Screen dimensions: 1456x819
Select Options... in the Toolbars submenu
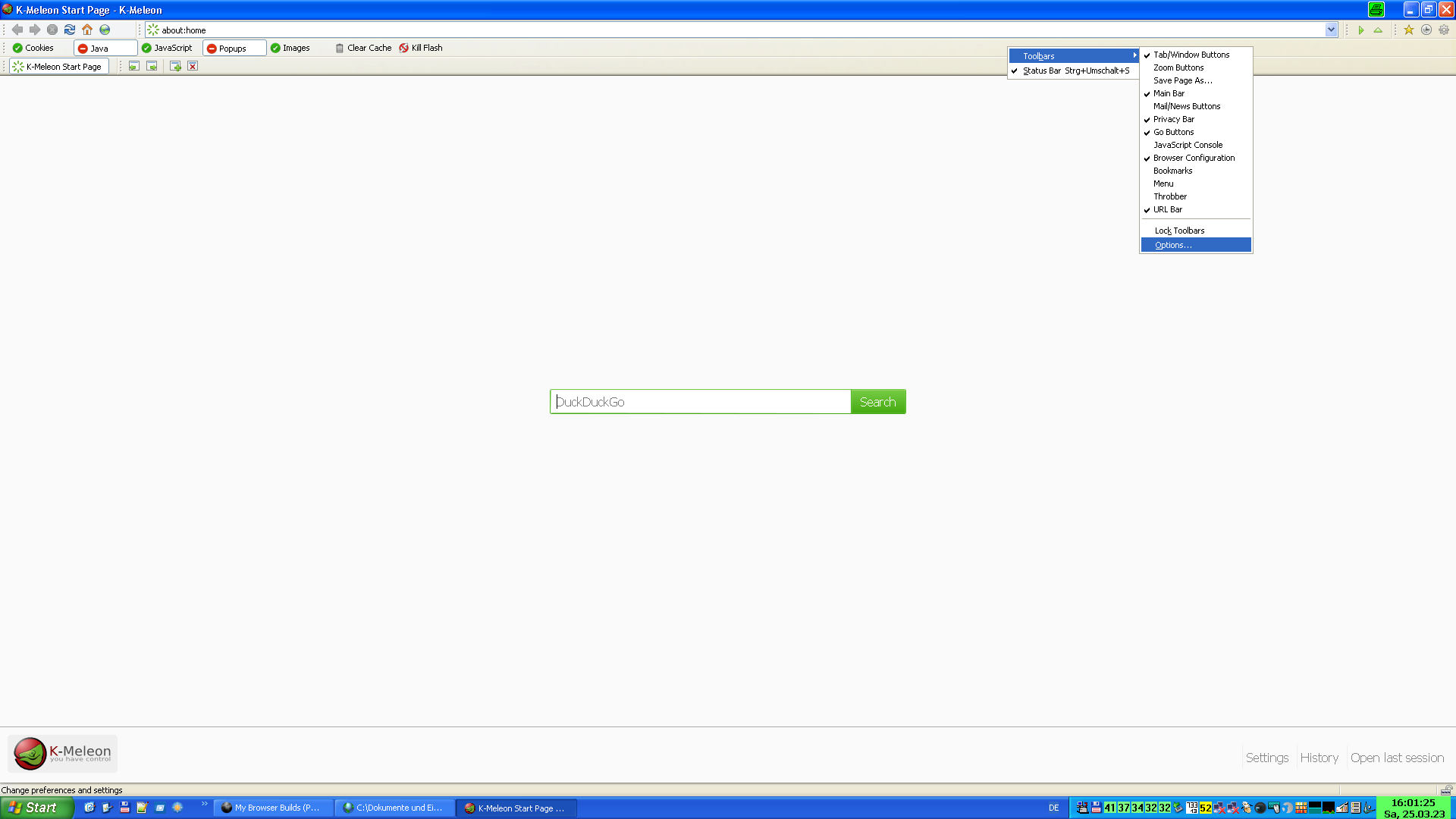pos(1173,245)
